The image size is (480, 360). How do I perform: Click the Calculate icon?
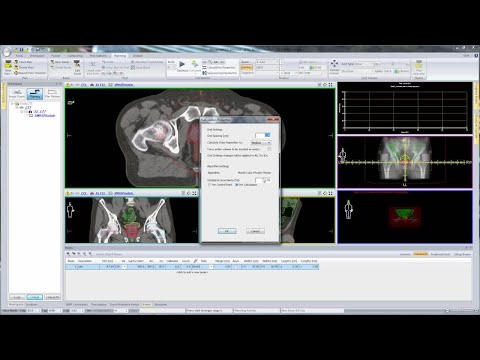pyautogui.click(x=195, y=64)
